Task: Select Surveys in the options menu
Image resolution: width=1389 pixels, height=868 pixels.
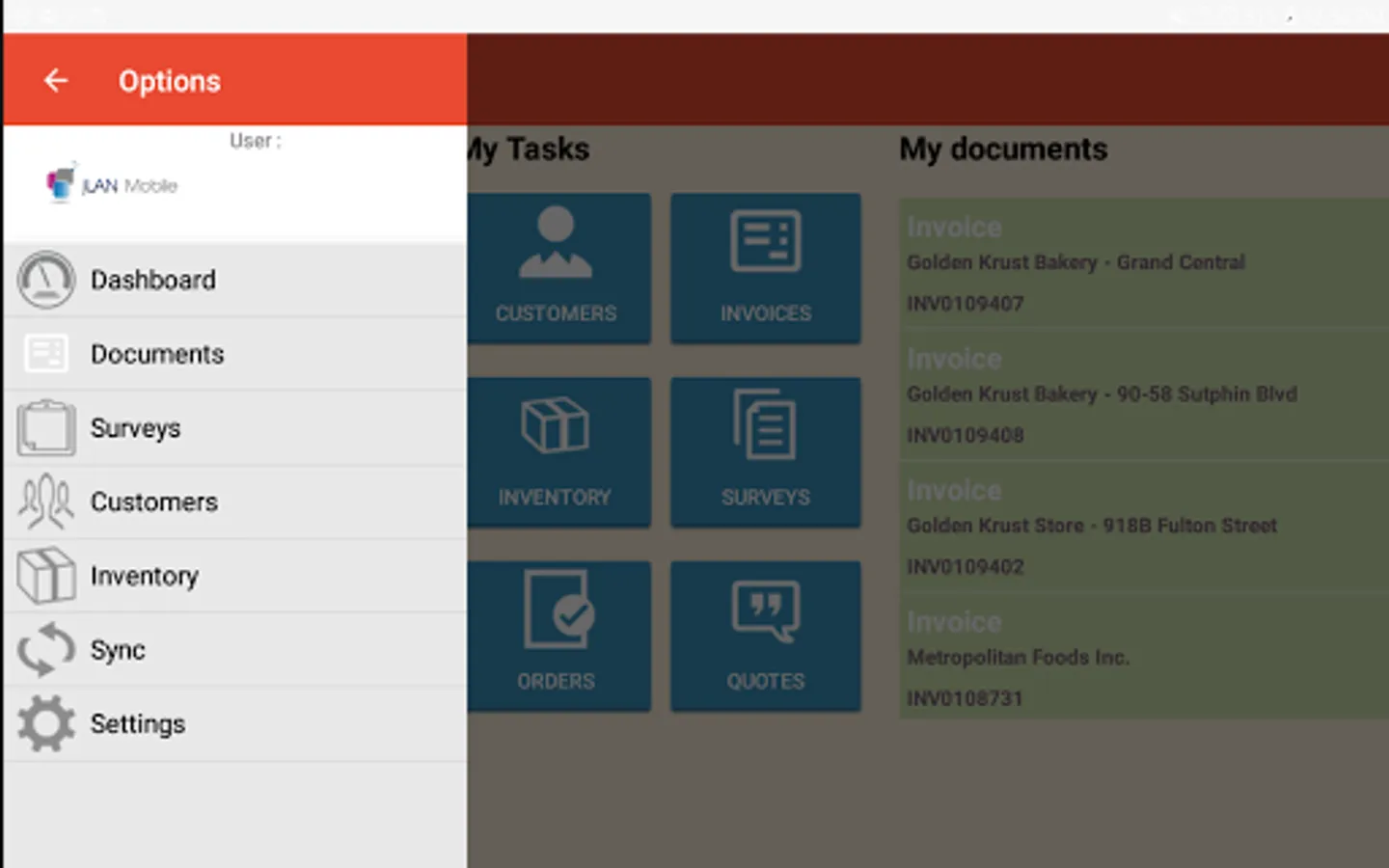Action: 235,428
